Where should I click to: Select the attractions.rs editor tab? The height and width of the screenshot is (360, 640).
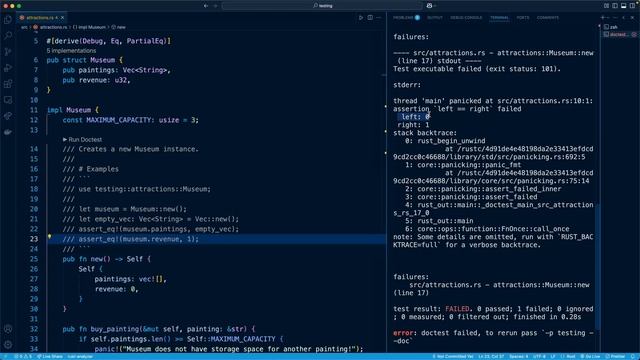coord(42,18)
